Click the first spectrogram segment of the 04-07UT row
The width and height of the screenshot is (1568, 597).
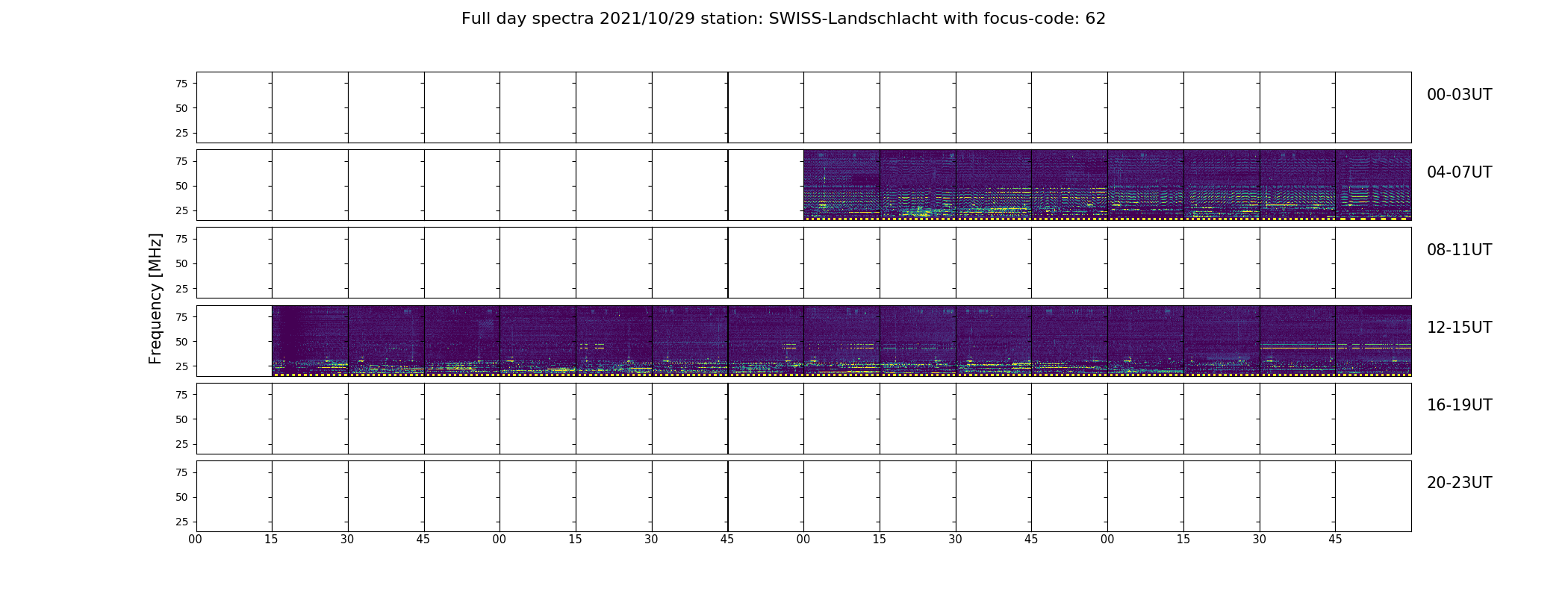841,185
